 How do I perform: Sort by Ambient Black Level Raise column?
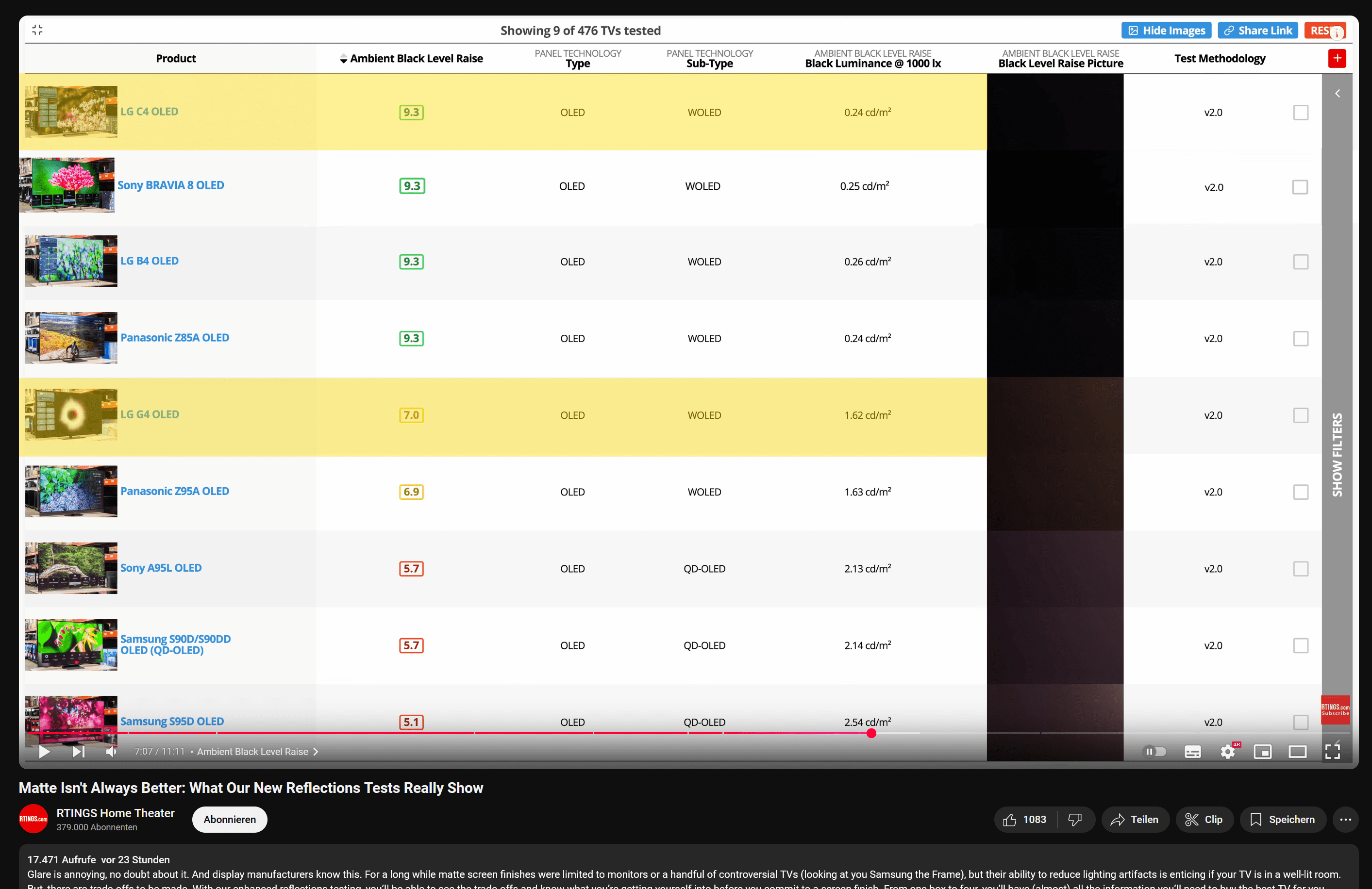tap(411, 58)
